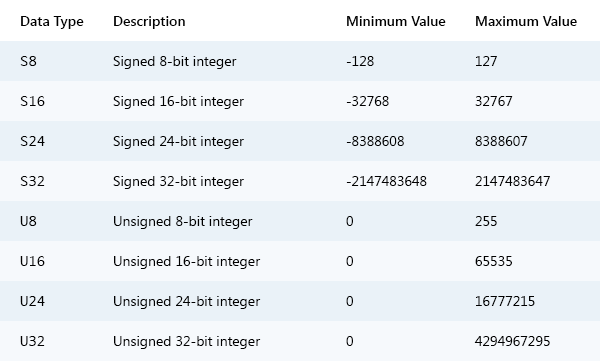
Task: Select the S8 data type cell
Action: pos(28,61)
